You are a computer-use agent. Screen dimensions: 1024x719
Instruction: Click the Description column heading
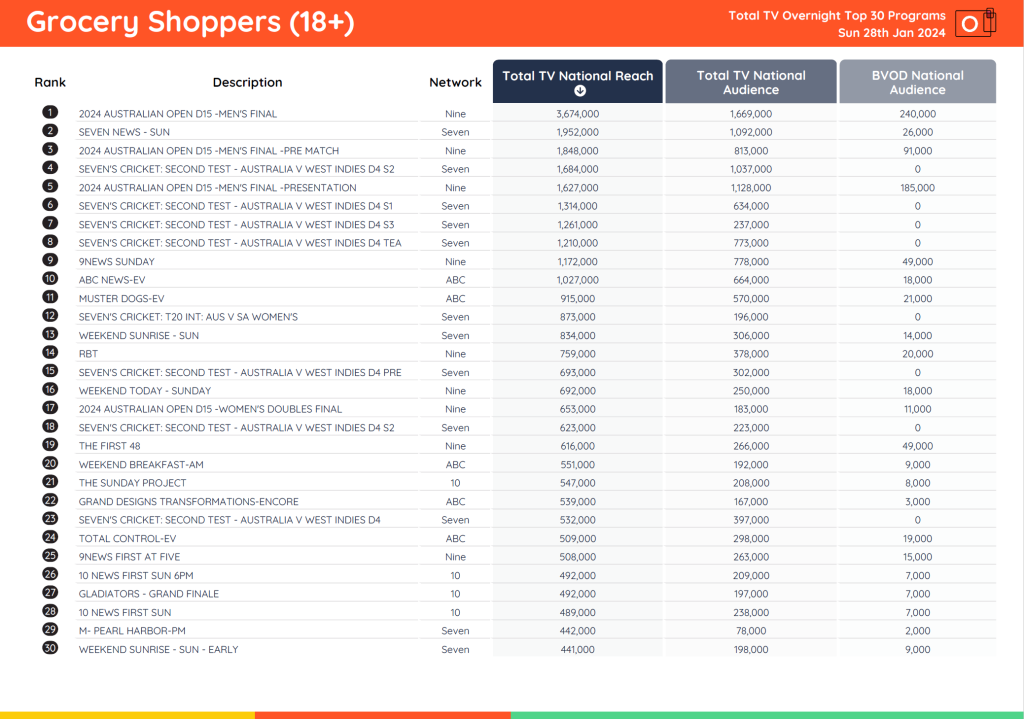(247, 82)
